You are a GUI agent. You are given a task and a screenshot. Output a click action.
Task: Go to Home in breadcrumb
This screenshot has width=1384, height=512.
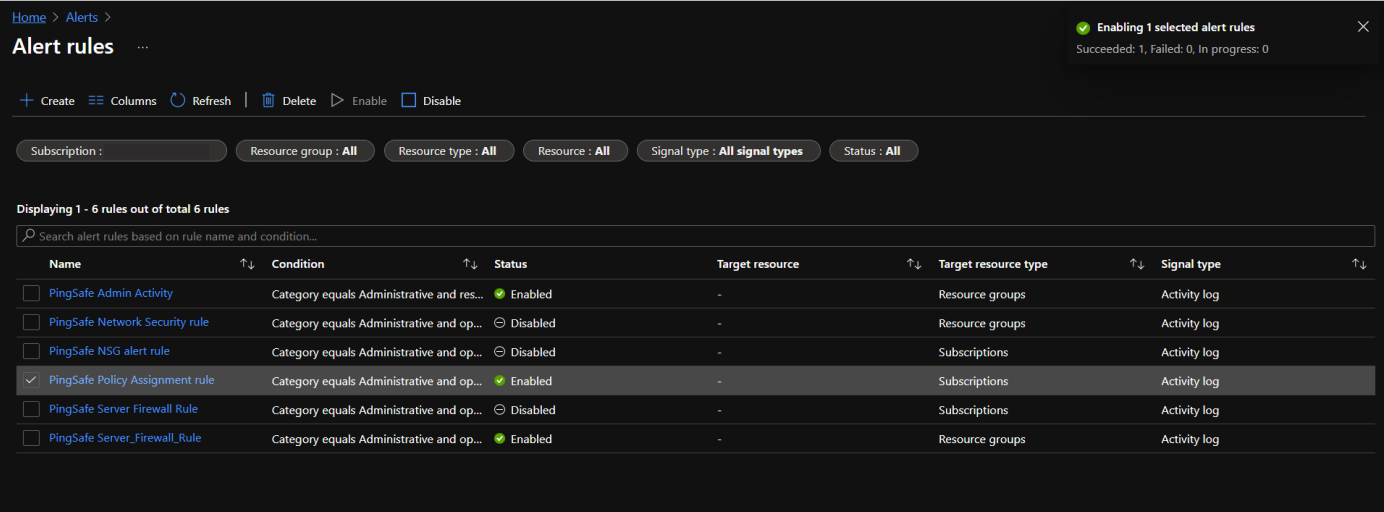coord(29,17)
